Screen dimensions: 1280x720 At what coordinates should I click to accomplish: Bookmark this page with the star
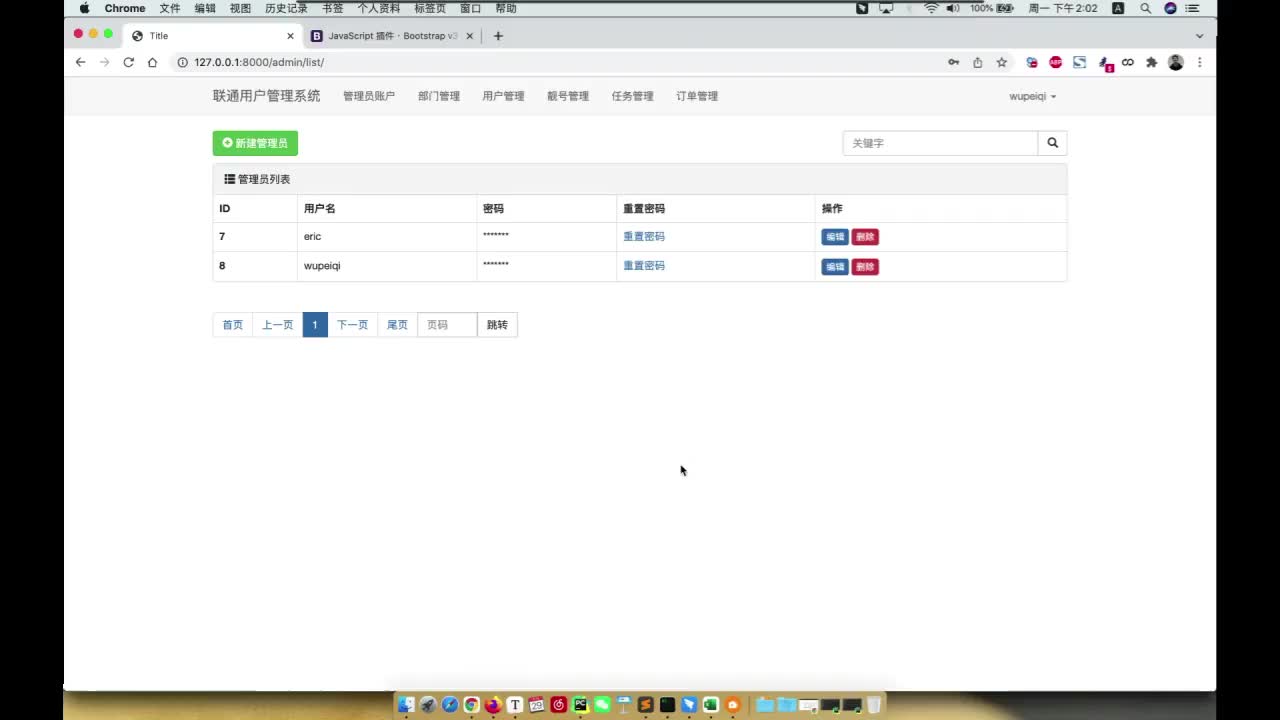(x=1001, y=62)
